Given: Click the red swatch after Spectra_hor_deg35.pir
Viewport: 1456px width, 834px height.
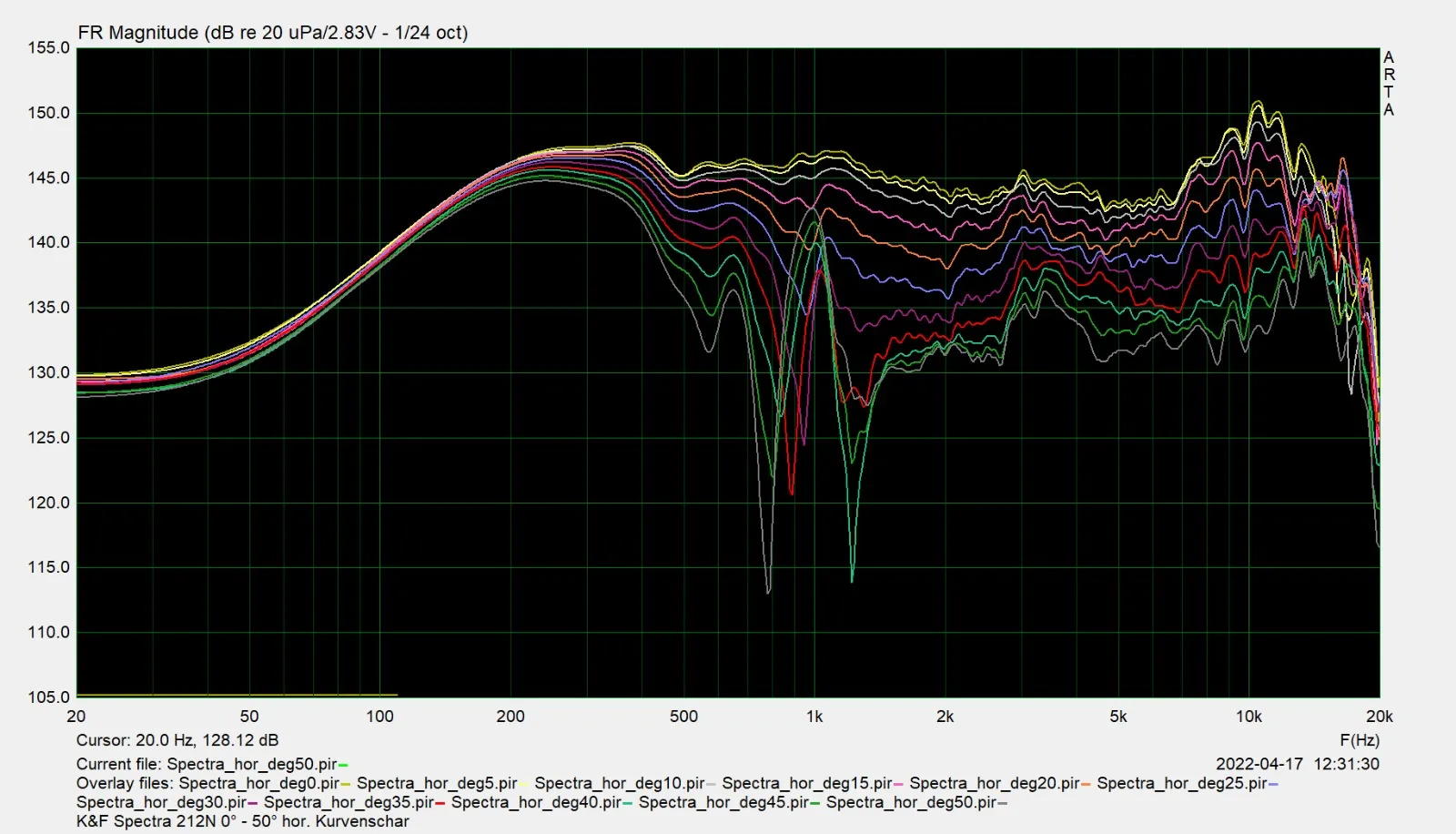Looking at the screenshot, I should coord(440,803).
